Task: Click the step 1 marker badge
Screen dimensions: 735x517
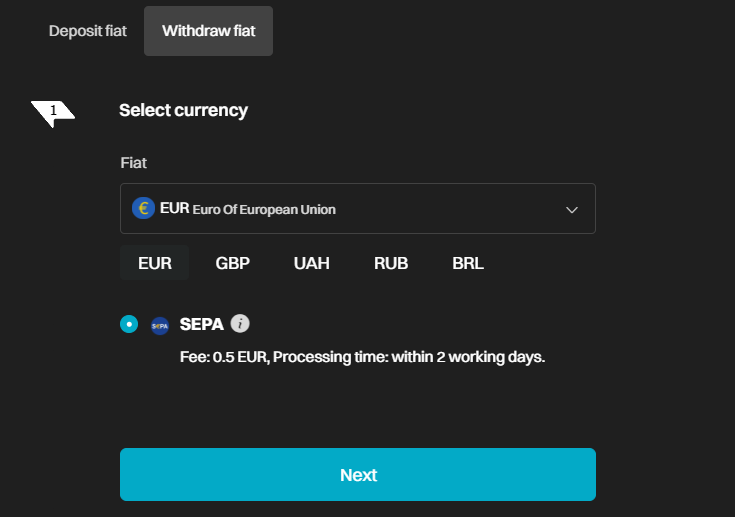Action: pyautogui.click(x=53, y=113)
